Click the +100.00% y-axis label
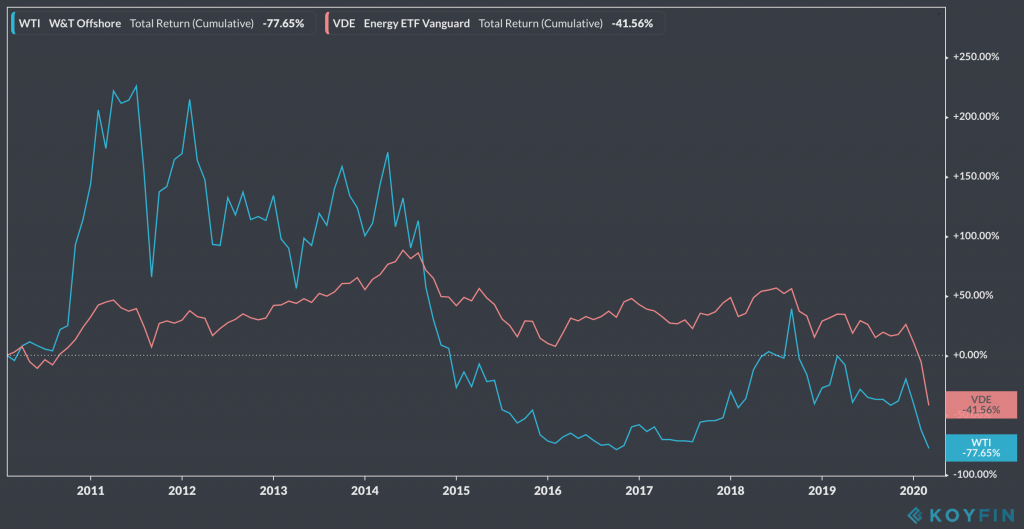 pyautogui.click(x=976, y=236)
